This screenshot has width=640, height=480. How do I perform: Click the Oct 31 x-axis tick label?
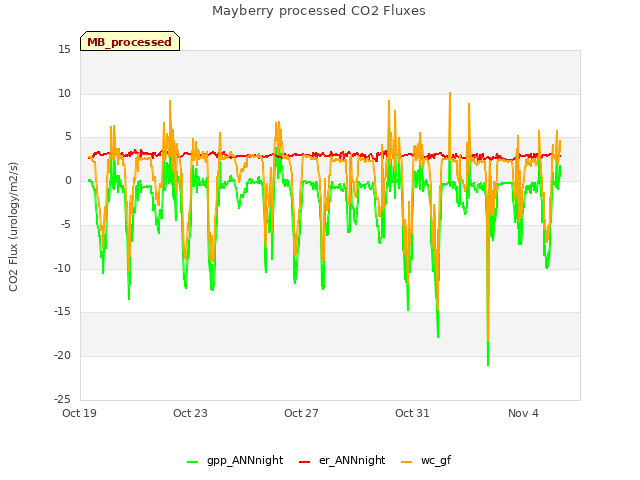point(412,413)
